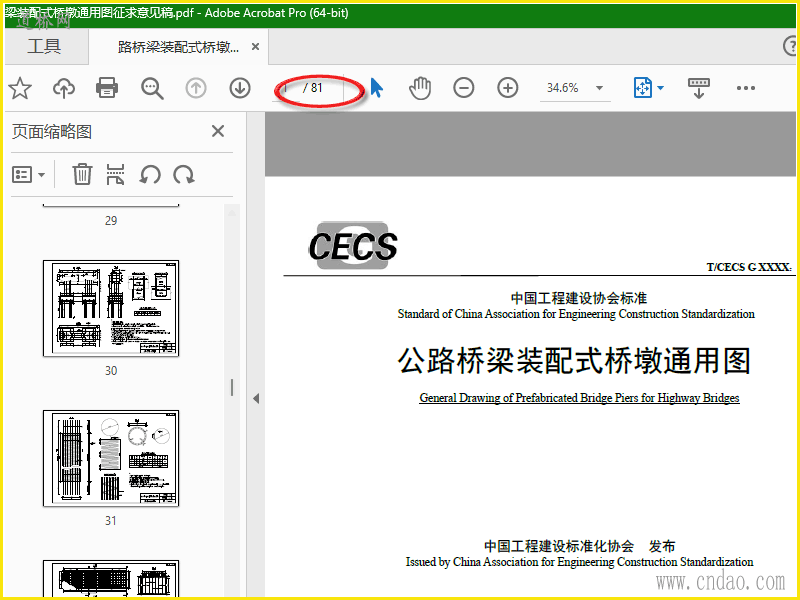Open thumbnail options menu icon
The width and height of the screenshot is (800, 600).
tap(22, 174)
